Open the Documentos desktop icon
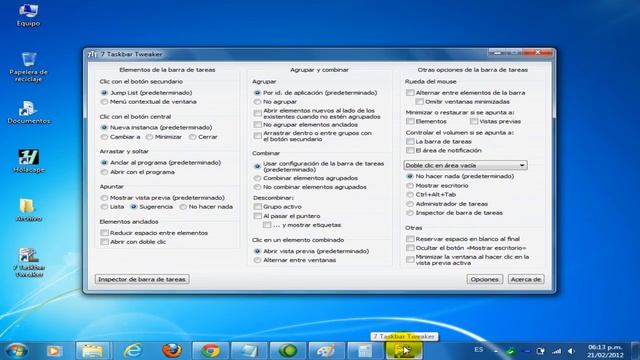This screenshot has width=640, height=360. (28, 112)
